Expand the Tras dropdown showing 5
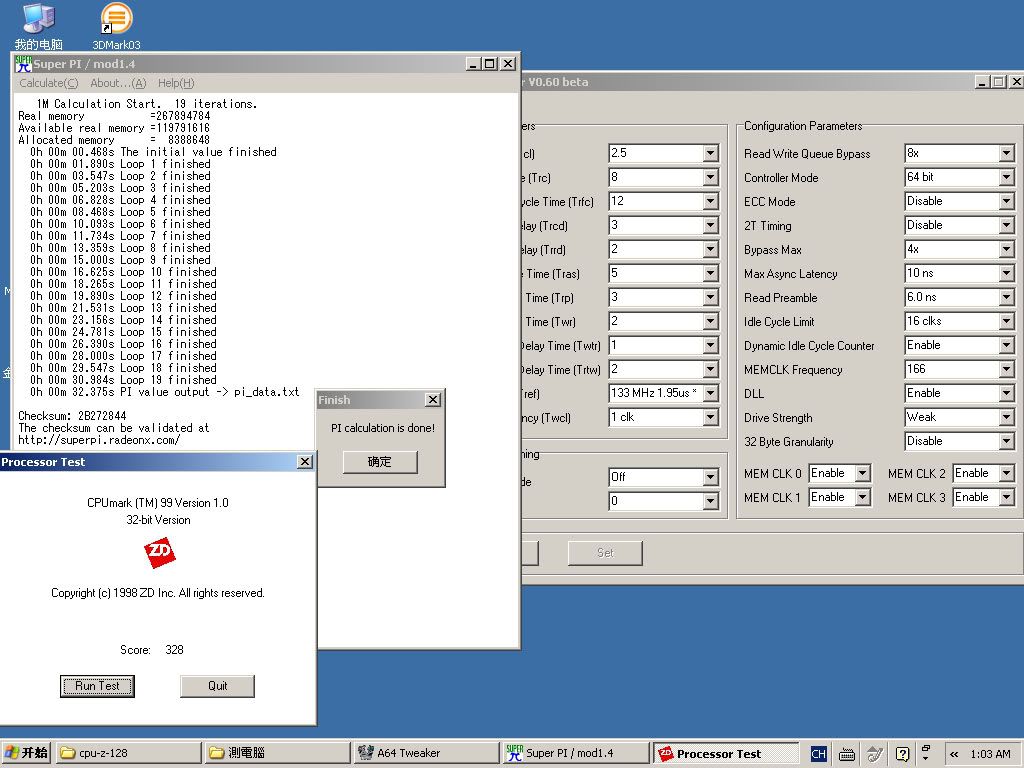 coord(711,273)
